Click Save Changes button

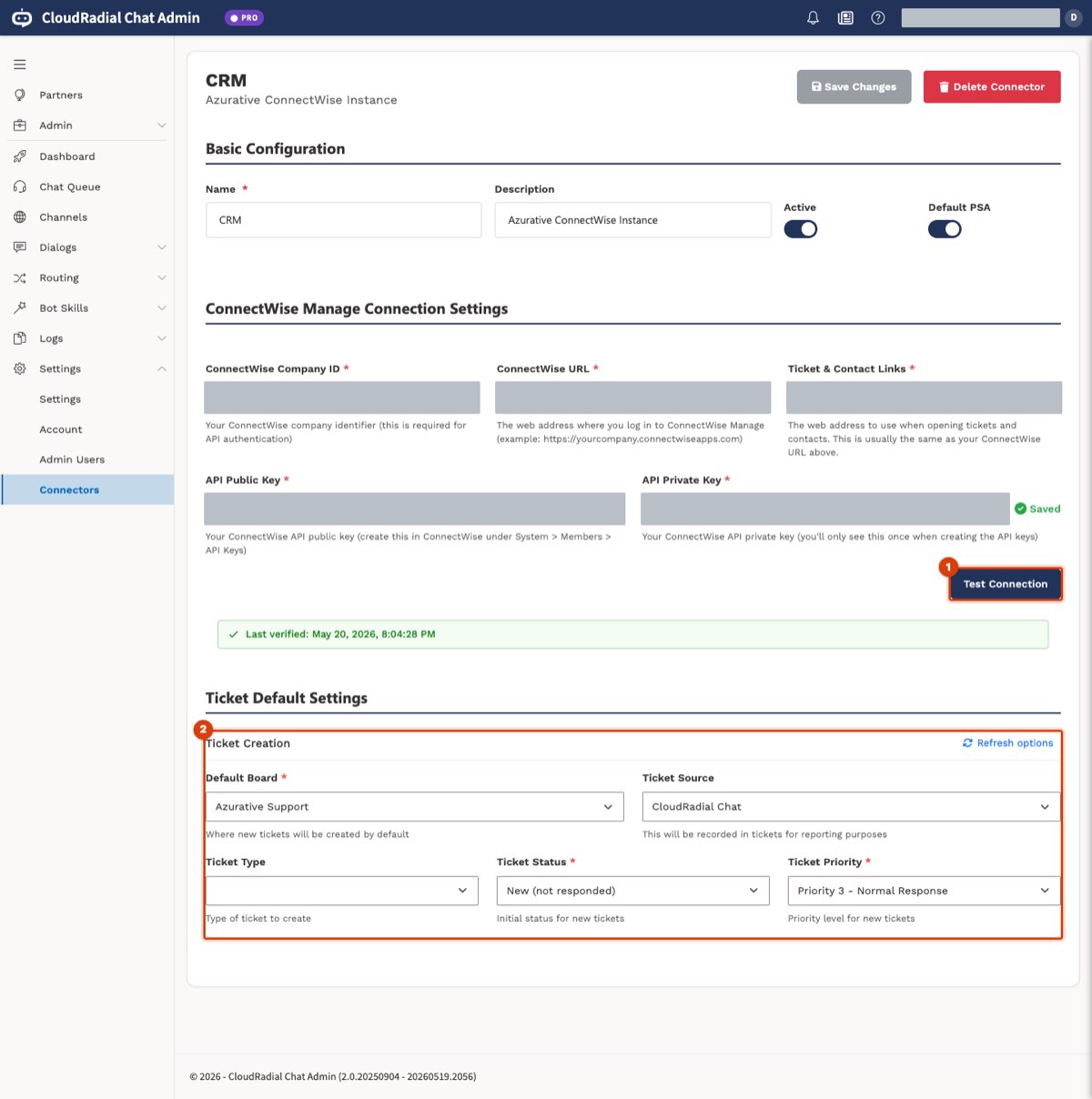(854, 86)
